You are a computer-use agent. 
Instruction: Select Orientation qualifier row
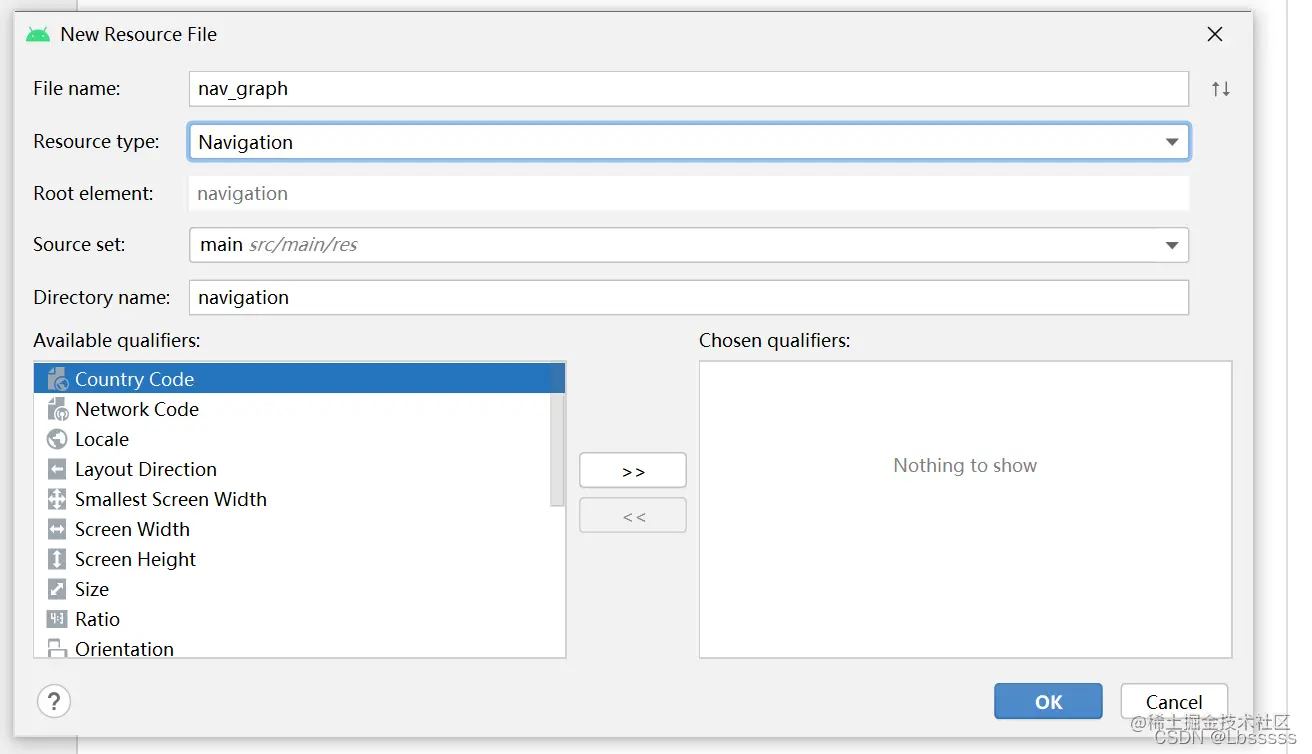(x=292, y=647)
